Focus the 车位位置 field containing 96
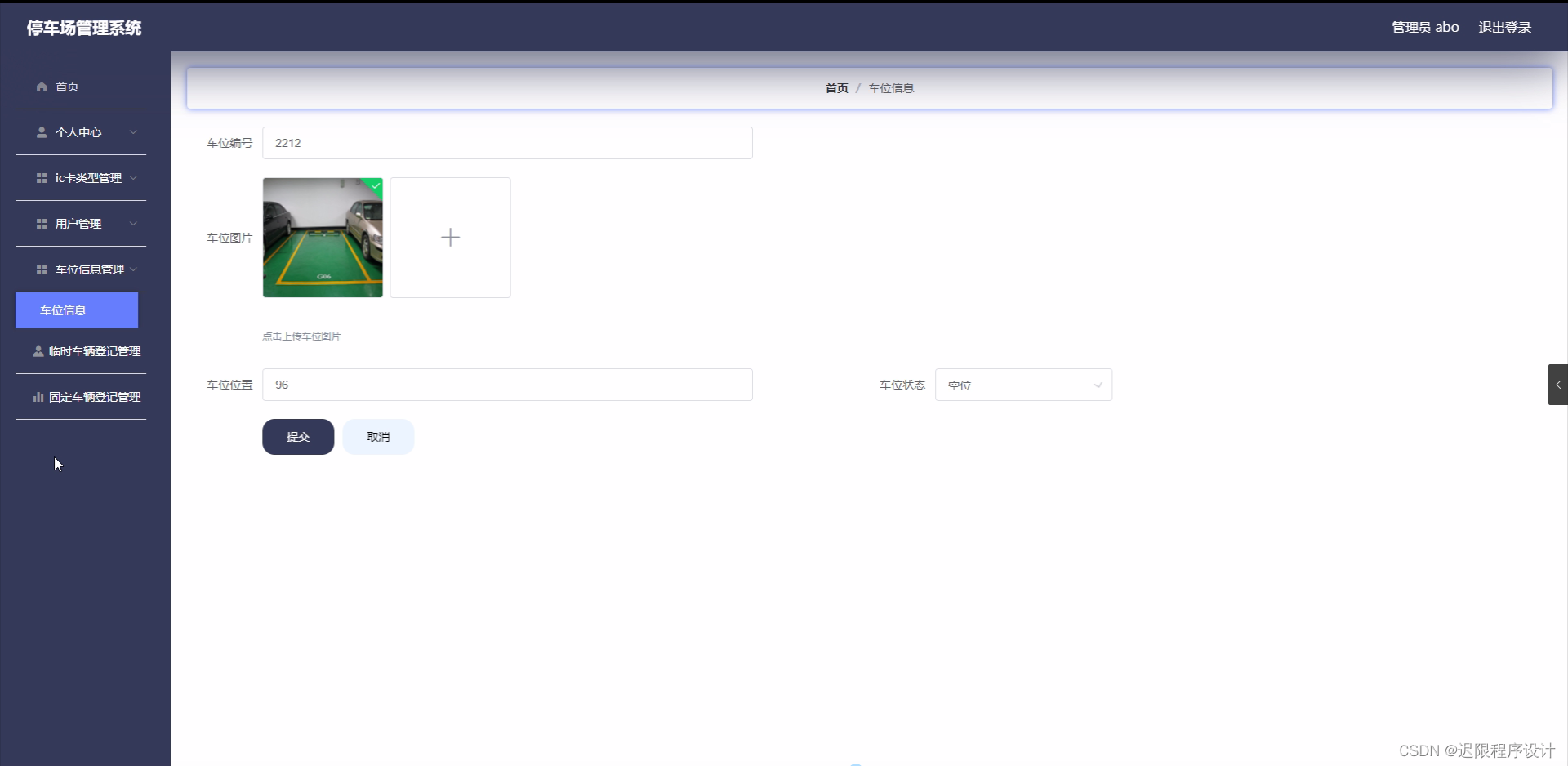This screenshot has width=1568, height=766. tap(507, 385)
